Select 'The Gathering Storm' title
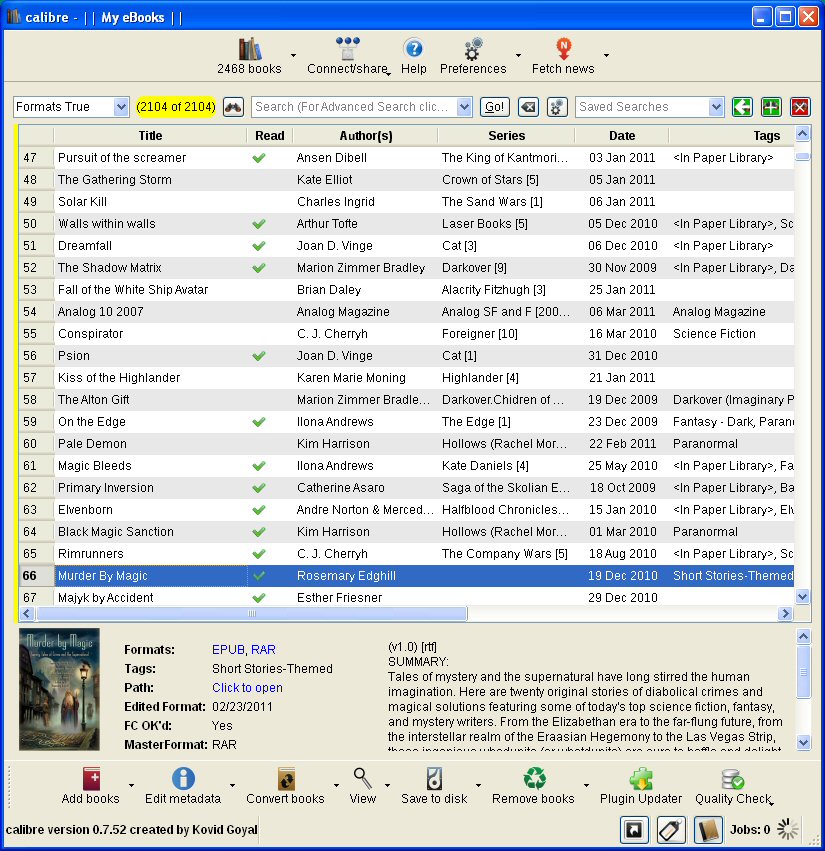 115,180
